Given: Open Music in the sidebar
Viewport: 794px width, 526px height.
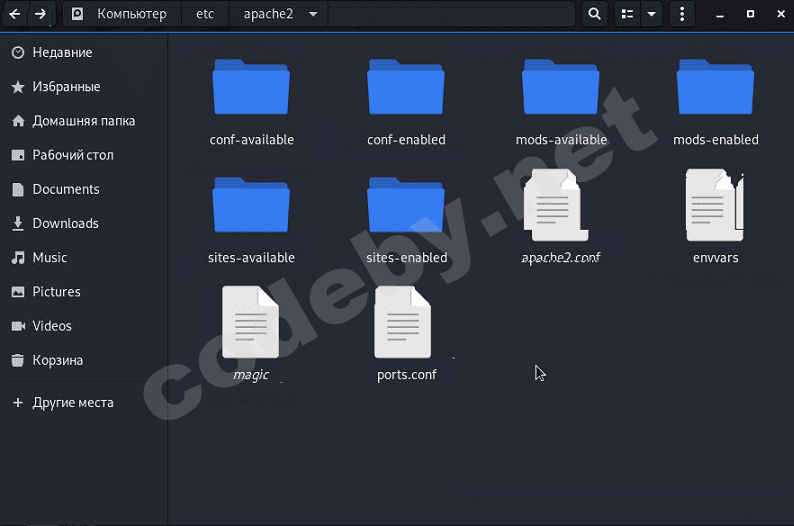Looking at the screenshot, I should click(x=84, y=258).
